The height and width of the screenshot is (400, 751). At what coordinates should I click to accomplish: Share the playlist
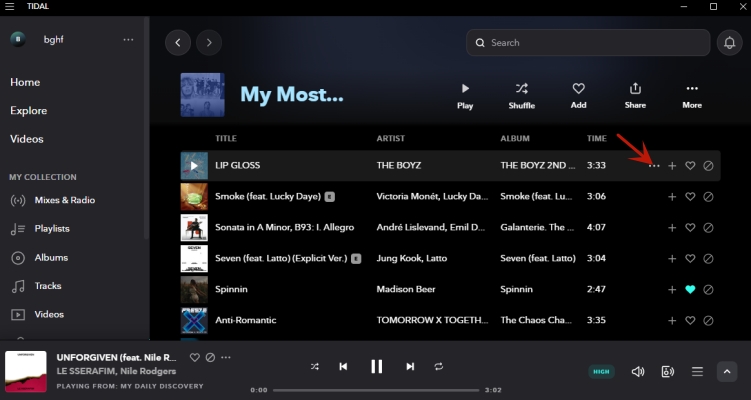point(635,96)
